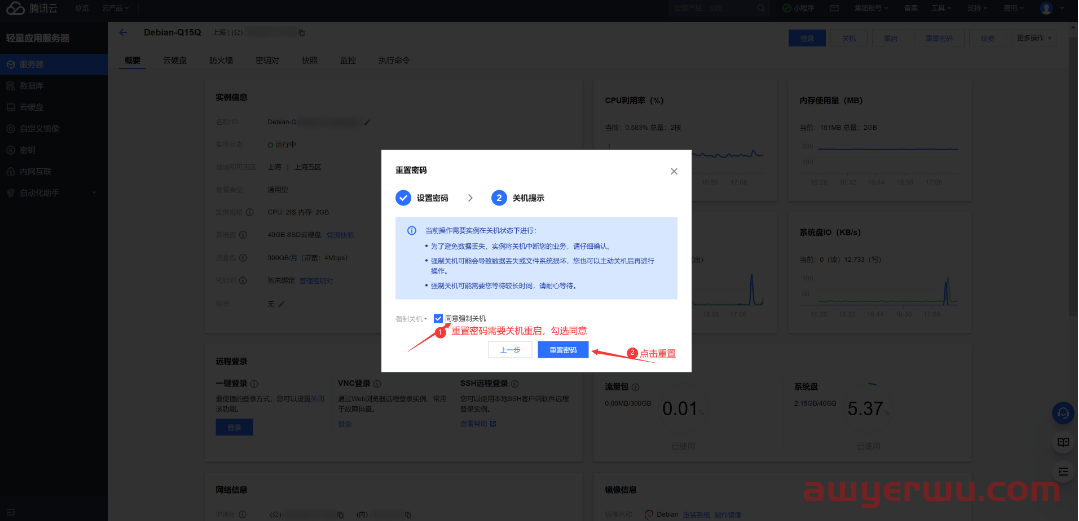Switch to the 执行命令 tab

[x=394, y=60]
